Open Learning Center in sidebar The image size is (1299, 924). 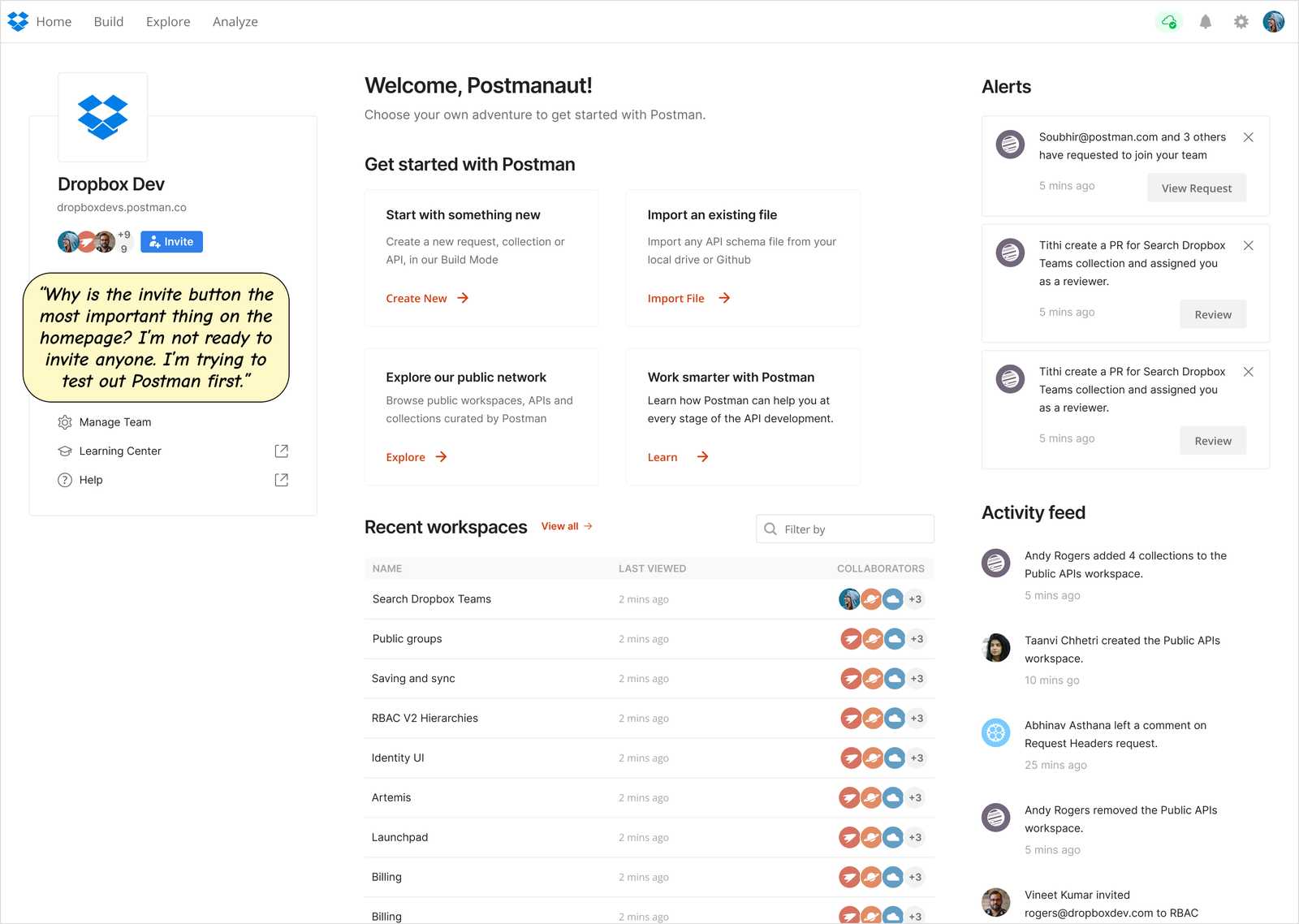coord(120,451)
